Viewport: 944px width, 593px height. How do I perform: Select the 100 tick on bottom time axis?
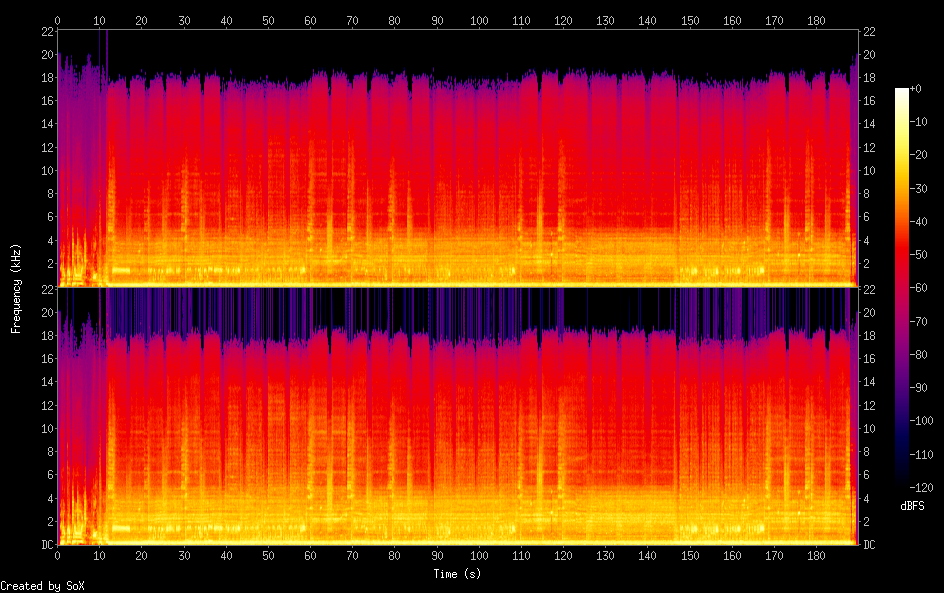click(479, 555)
